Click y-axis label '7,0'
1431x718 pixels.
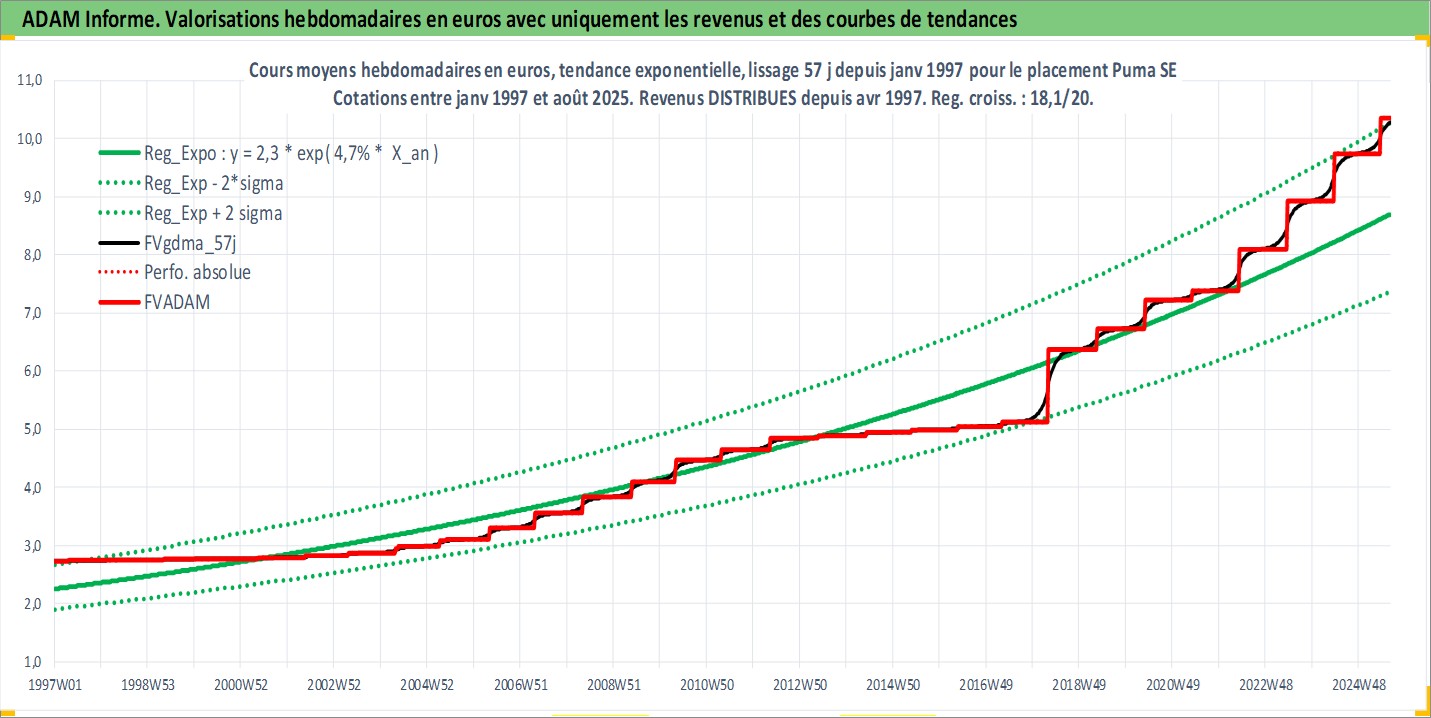[x=32, y=313]
